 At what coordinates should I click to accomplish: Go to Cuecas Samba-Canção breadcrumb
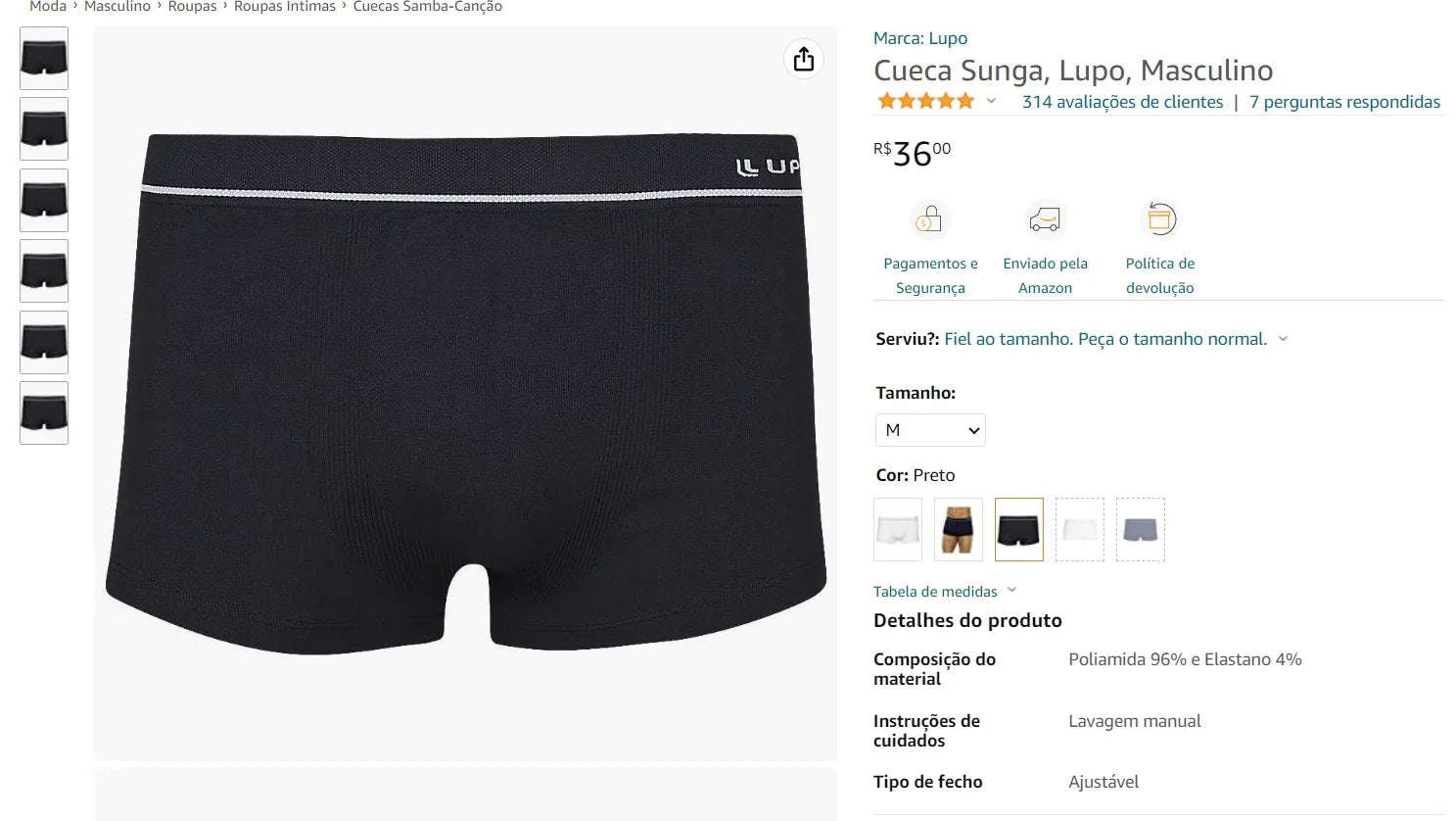point(428,7)
